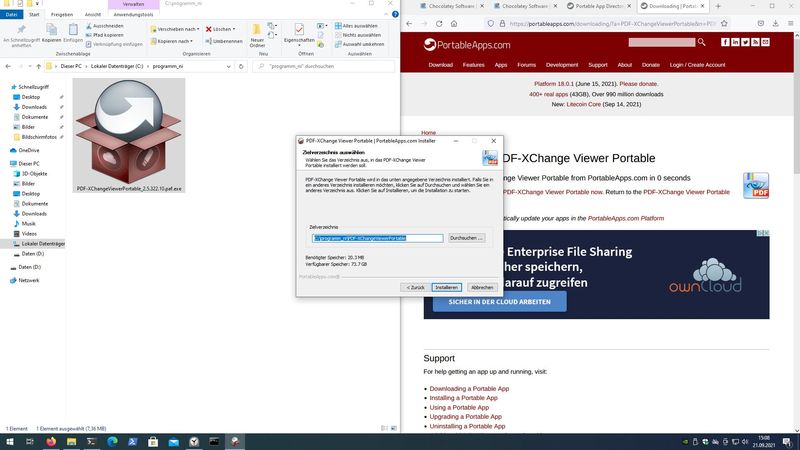The height and width of the screenshot is (450, 800).
Task: Click the Kopieren ribbon icon
Action: pyautogui.click(x=52, y=33)
